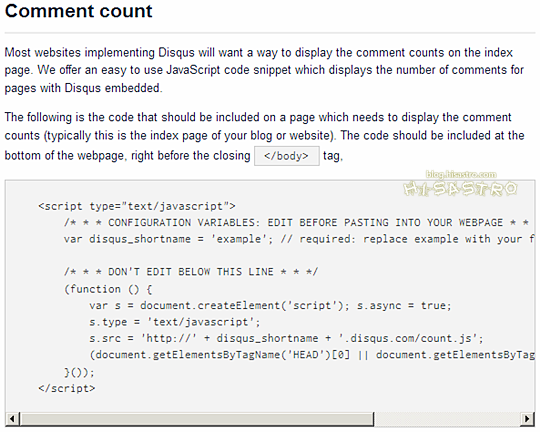Click the code block's left scroll arrow

point(12,419)
